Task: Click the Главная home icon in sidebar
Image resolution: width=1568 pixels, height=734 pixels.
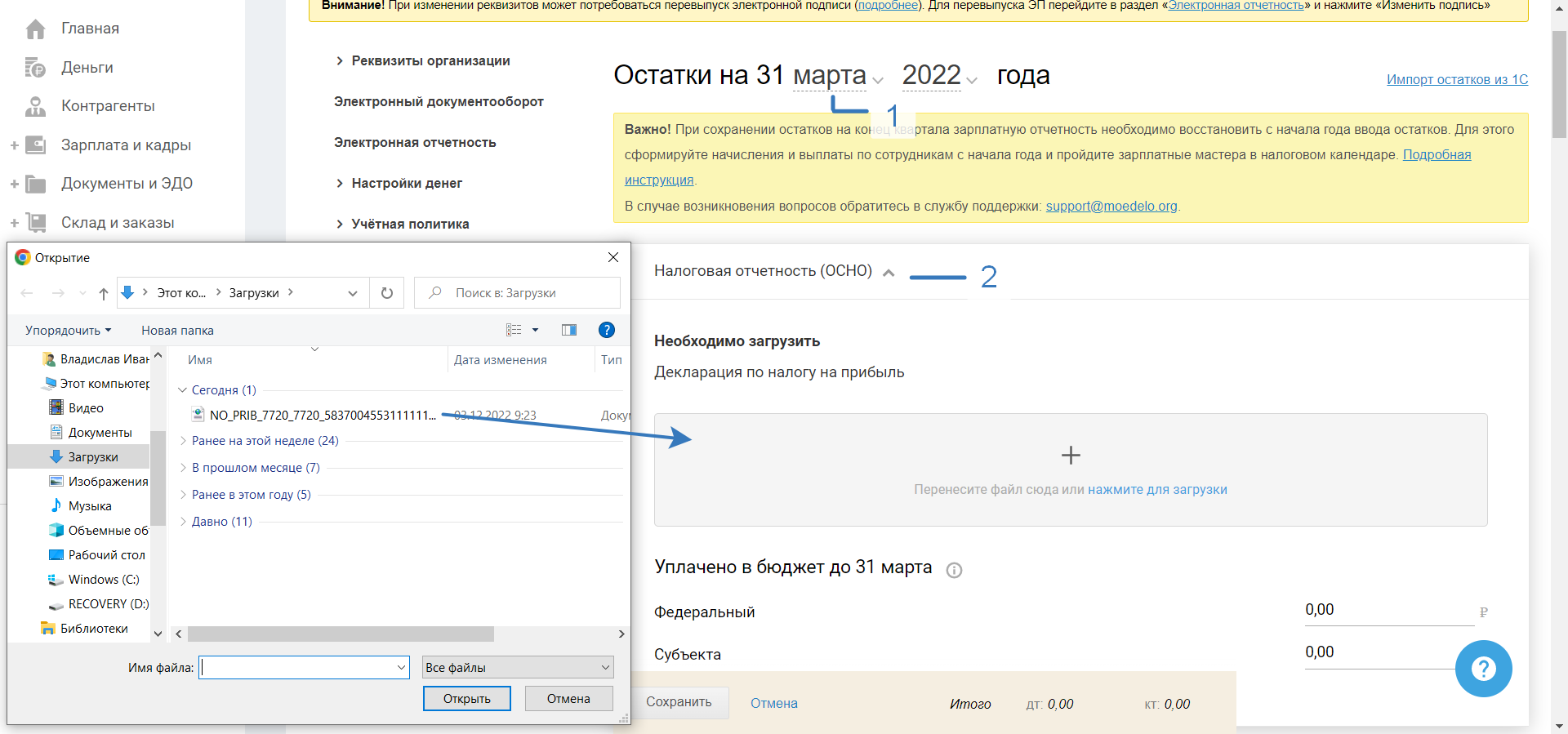Action: pos(35,29)
